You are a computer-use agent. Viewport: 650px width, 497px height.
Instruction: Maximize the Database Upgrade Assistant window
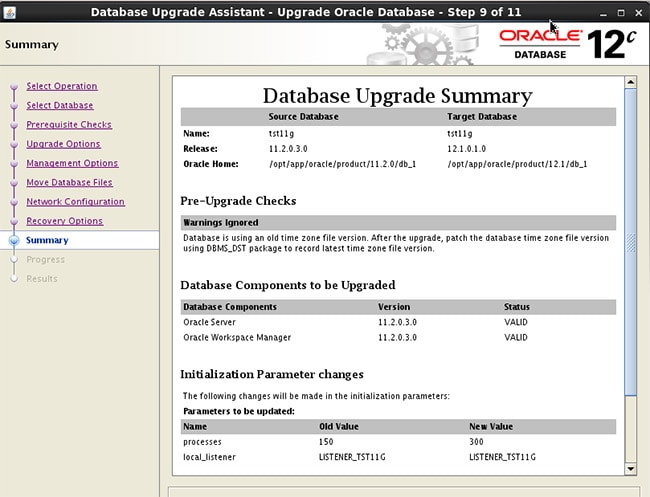point(621,13)
